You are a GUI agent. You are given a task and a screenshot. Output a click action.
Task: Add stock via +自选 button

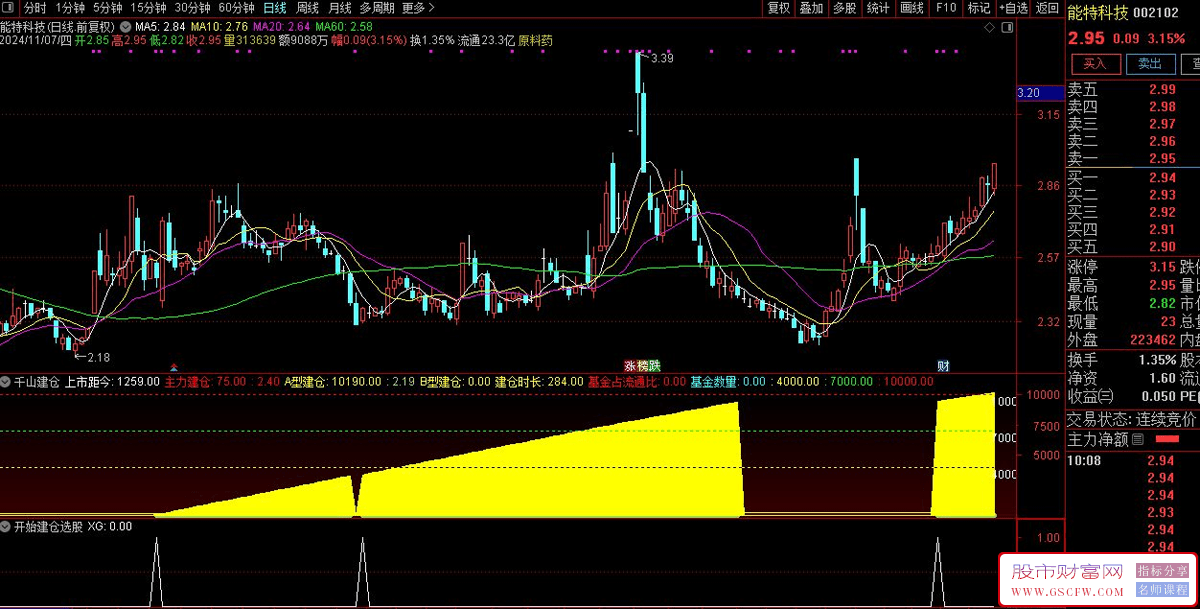(1013, 8)
